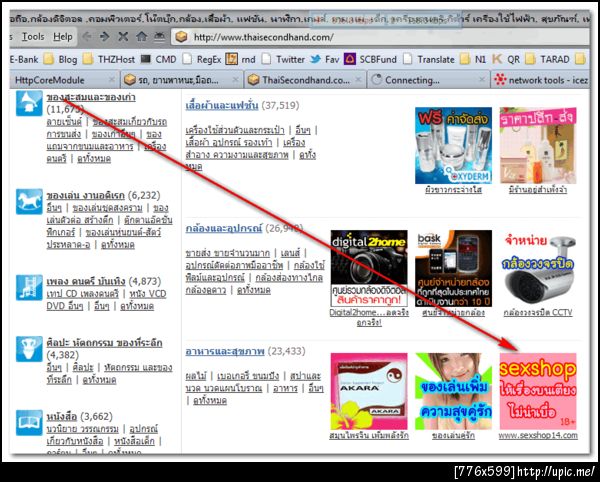This screenshot has height=482, width=600.
Task: Click the เลนส์ sublink
Action: 290,253
